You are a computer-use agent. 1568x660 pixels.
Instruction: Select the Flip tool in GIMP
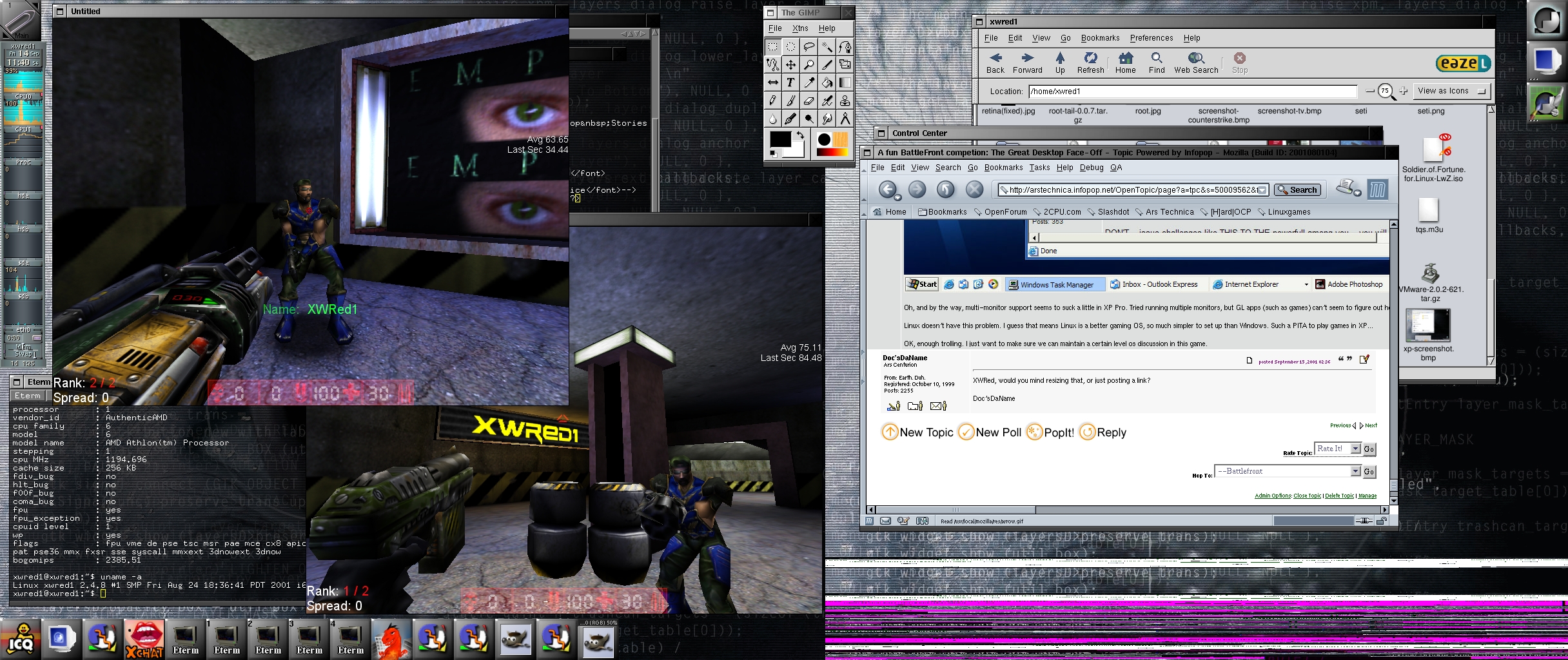point(772,82)
